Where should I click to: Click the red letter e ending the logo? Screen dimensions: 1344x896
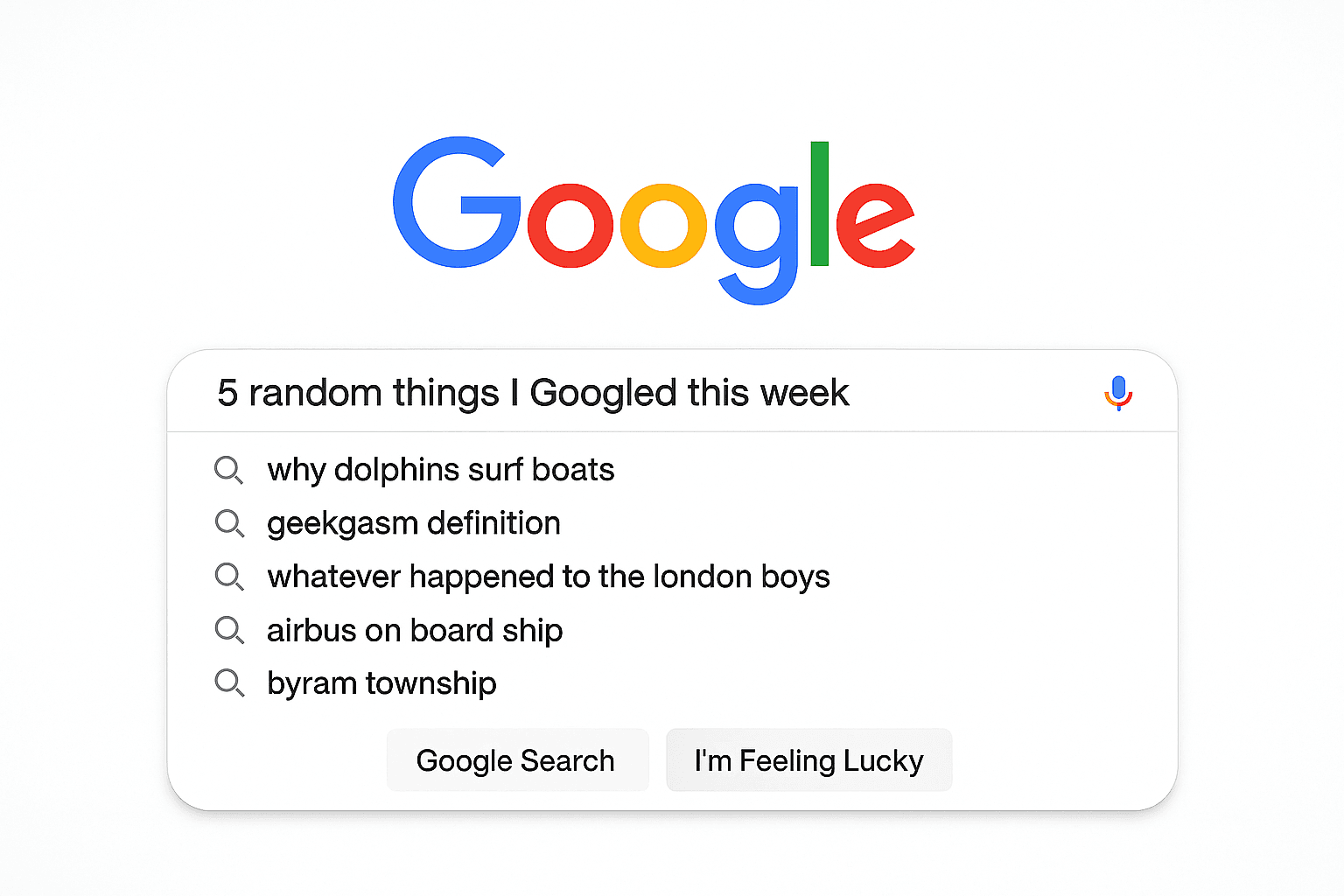[873, 225]
